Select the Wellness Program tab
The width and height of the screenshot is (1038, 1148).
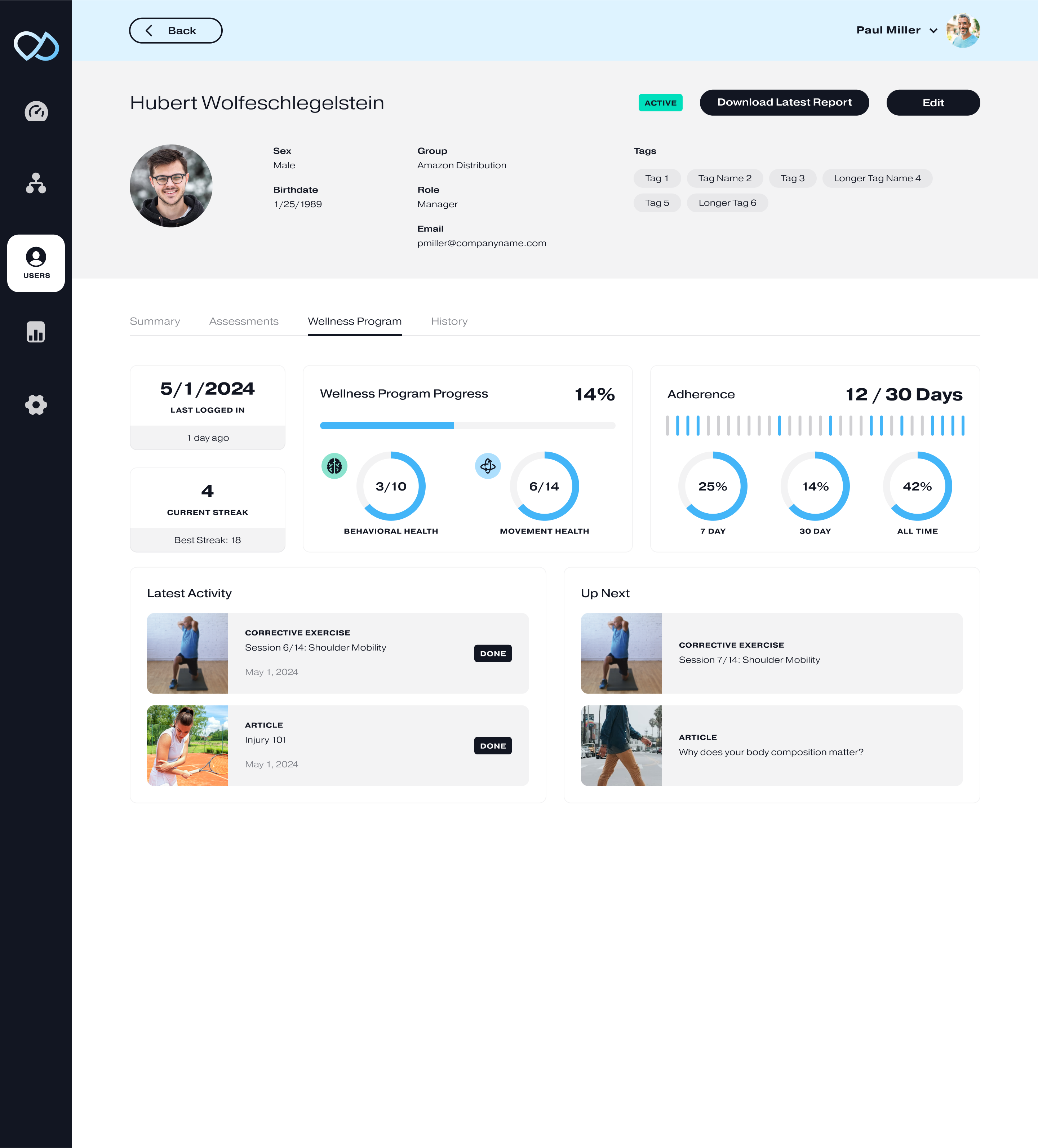point(355,321)
